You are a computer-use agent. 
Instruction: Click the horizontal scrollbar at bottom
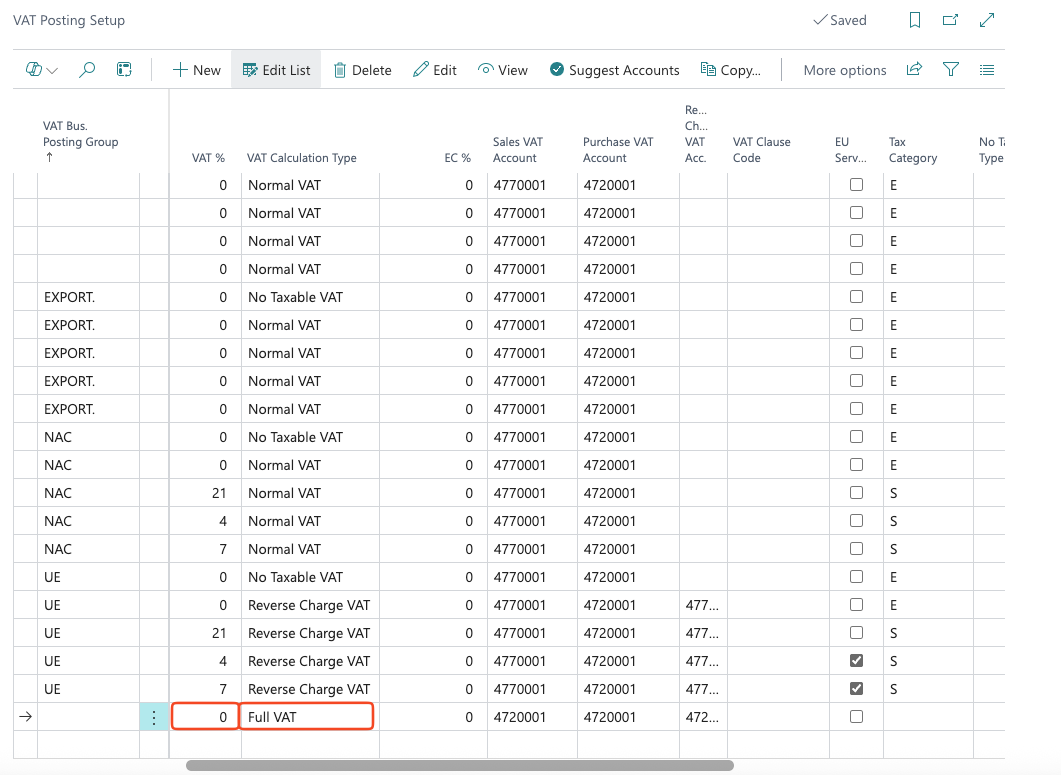pos(459,766)
